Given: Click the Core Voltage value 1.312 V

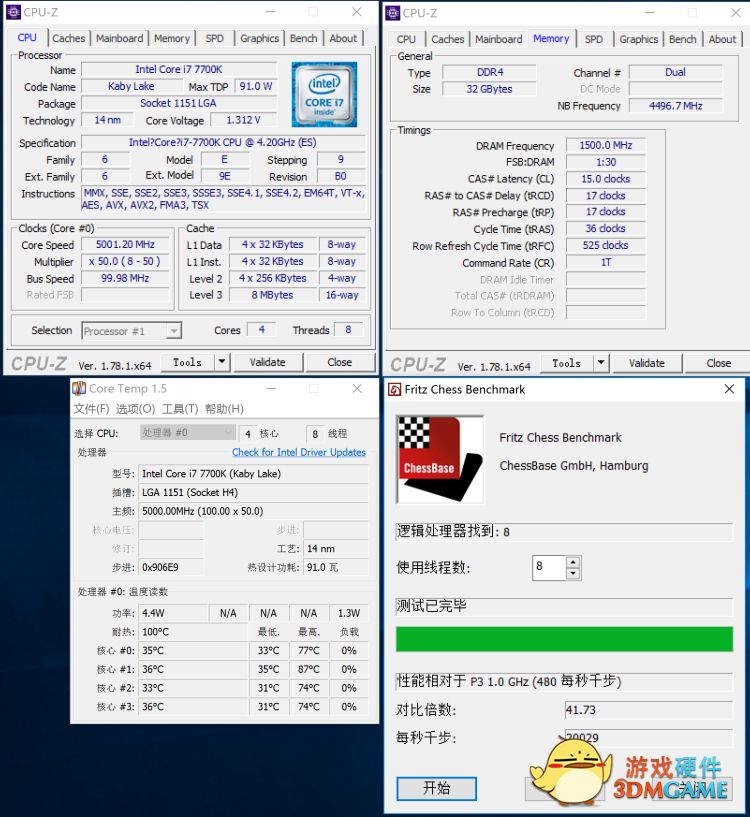Looking at the screenshot, I should (x=243, y=120).
